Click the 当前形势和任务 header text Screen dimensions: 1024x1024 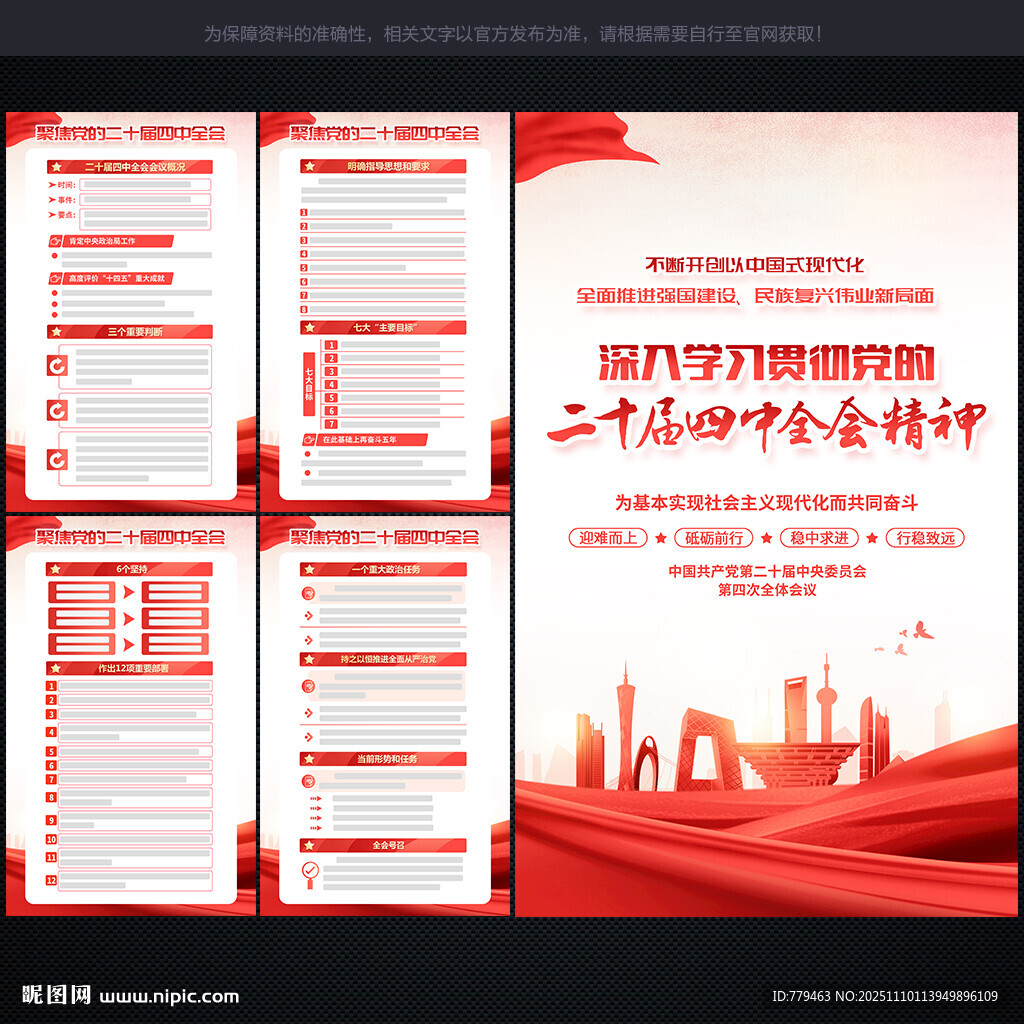(387, 759)
